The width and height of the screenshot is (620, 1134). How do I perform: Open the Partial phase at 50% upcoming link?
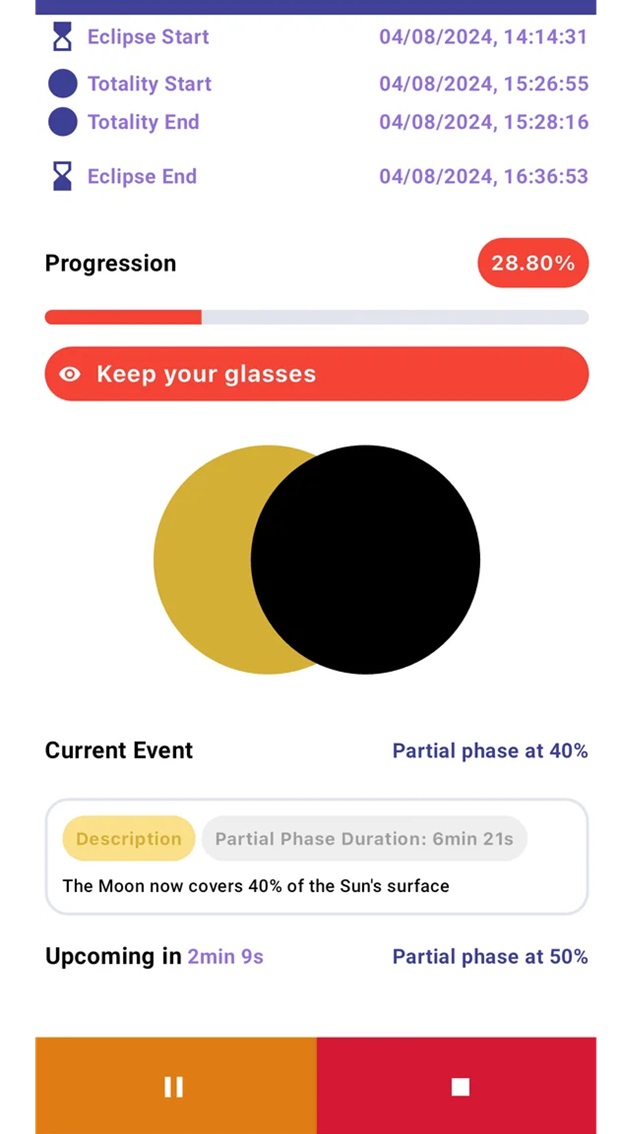490,956
